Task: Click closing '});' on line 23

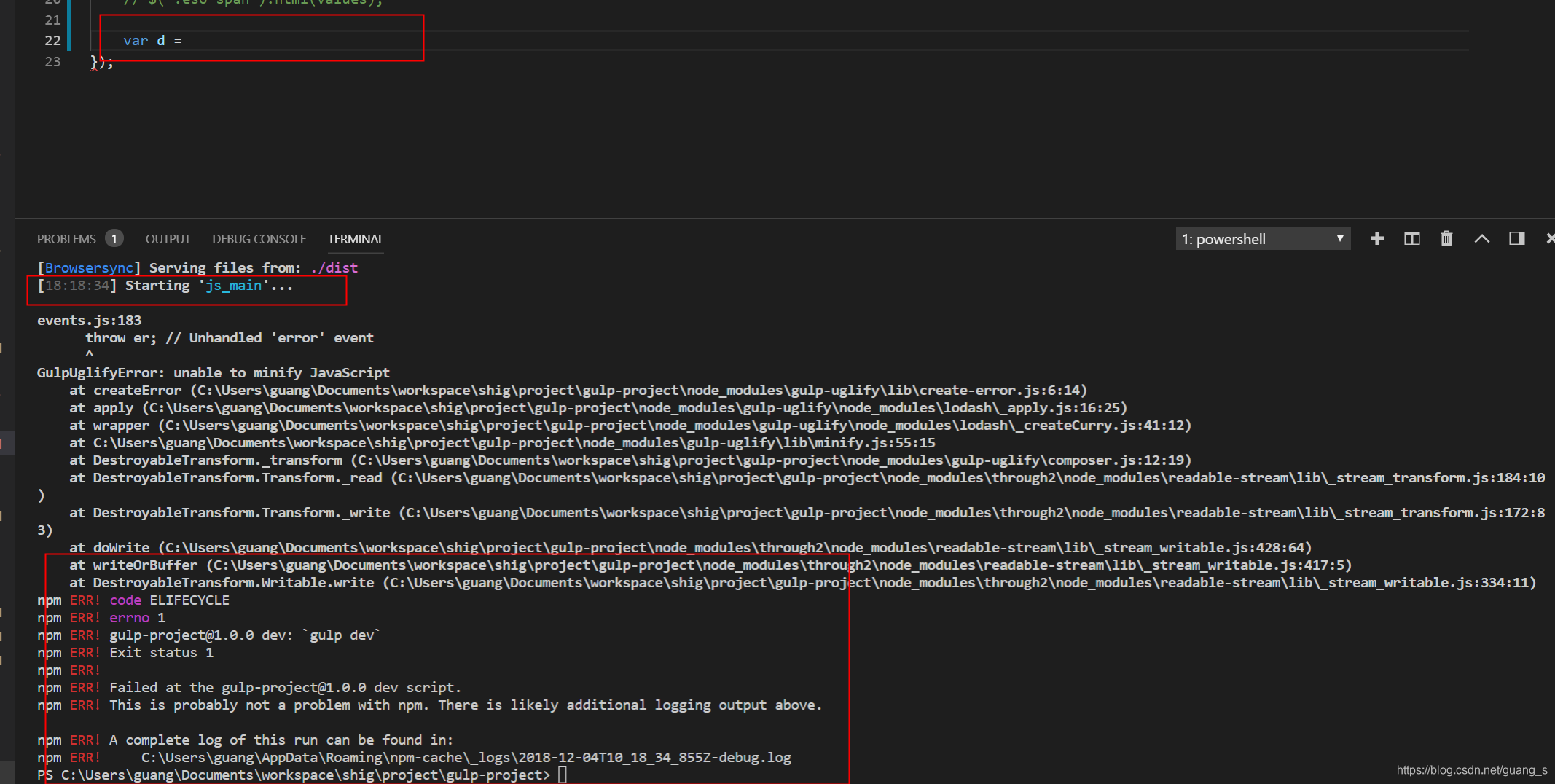Action: [x=102, y=62]
